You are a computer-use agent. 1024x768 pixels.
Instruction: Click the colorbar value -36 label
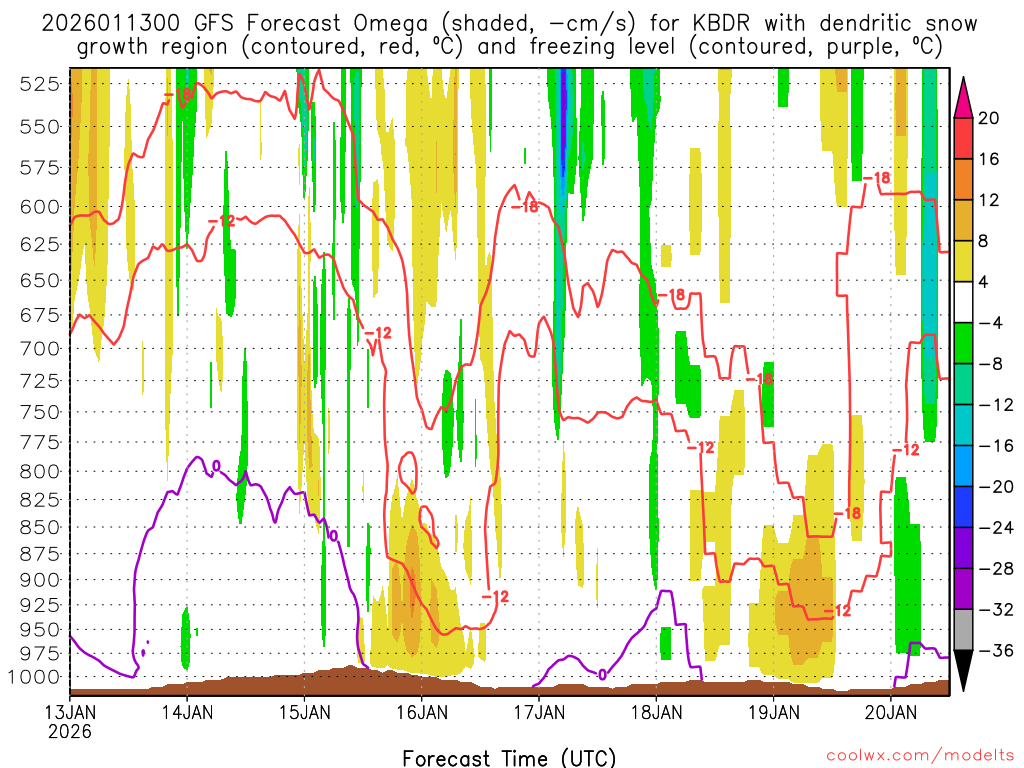point(997,650)
